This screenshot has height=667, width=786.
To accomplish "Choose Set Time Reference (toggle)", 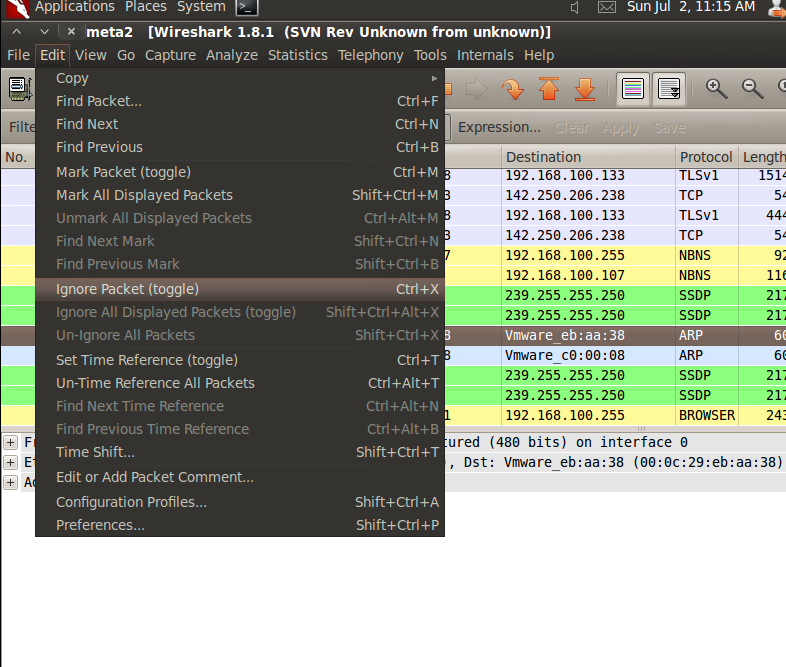I will click(x=240, y=360).
